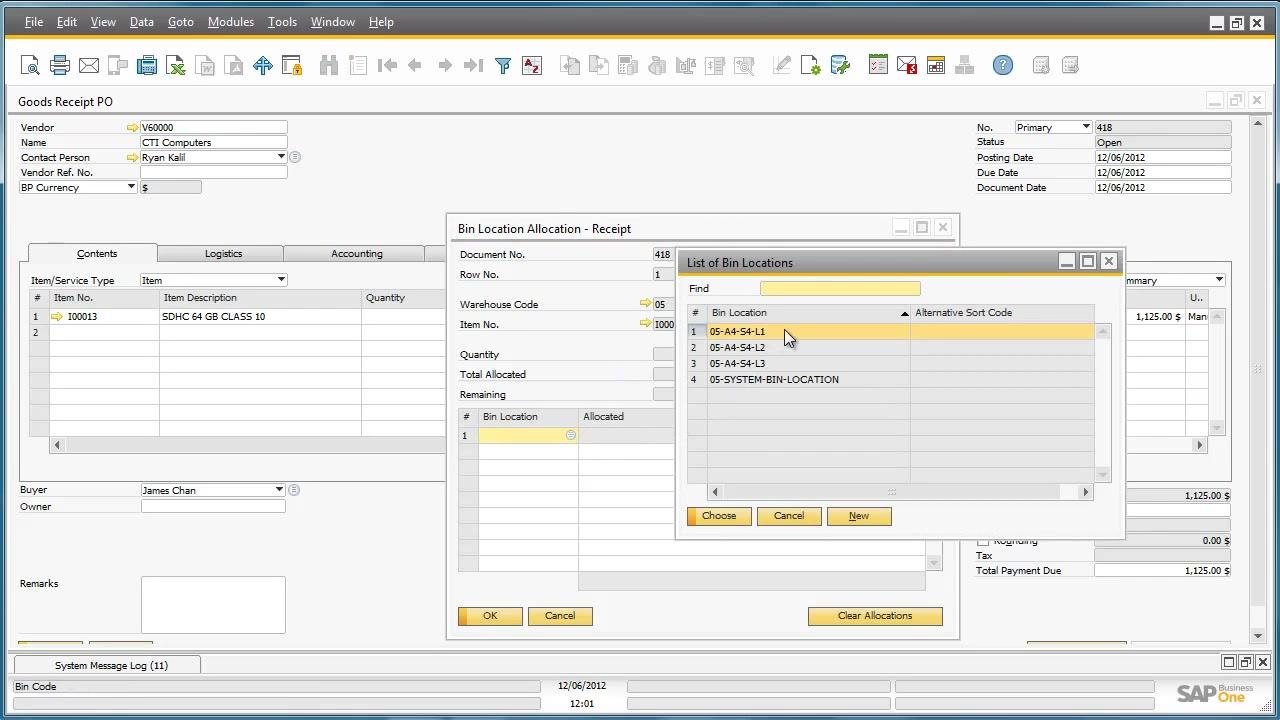The image size is (1280, 720).
Task: Open the Calendar toolbar icon
Action: tap(936, 66)
